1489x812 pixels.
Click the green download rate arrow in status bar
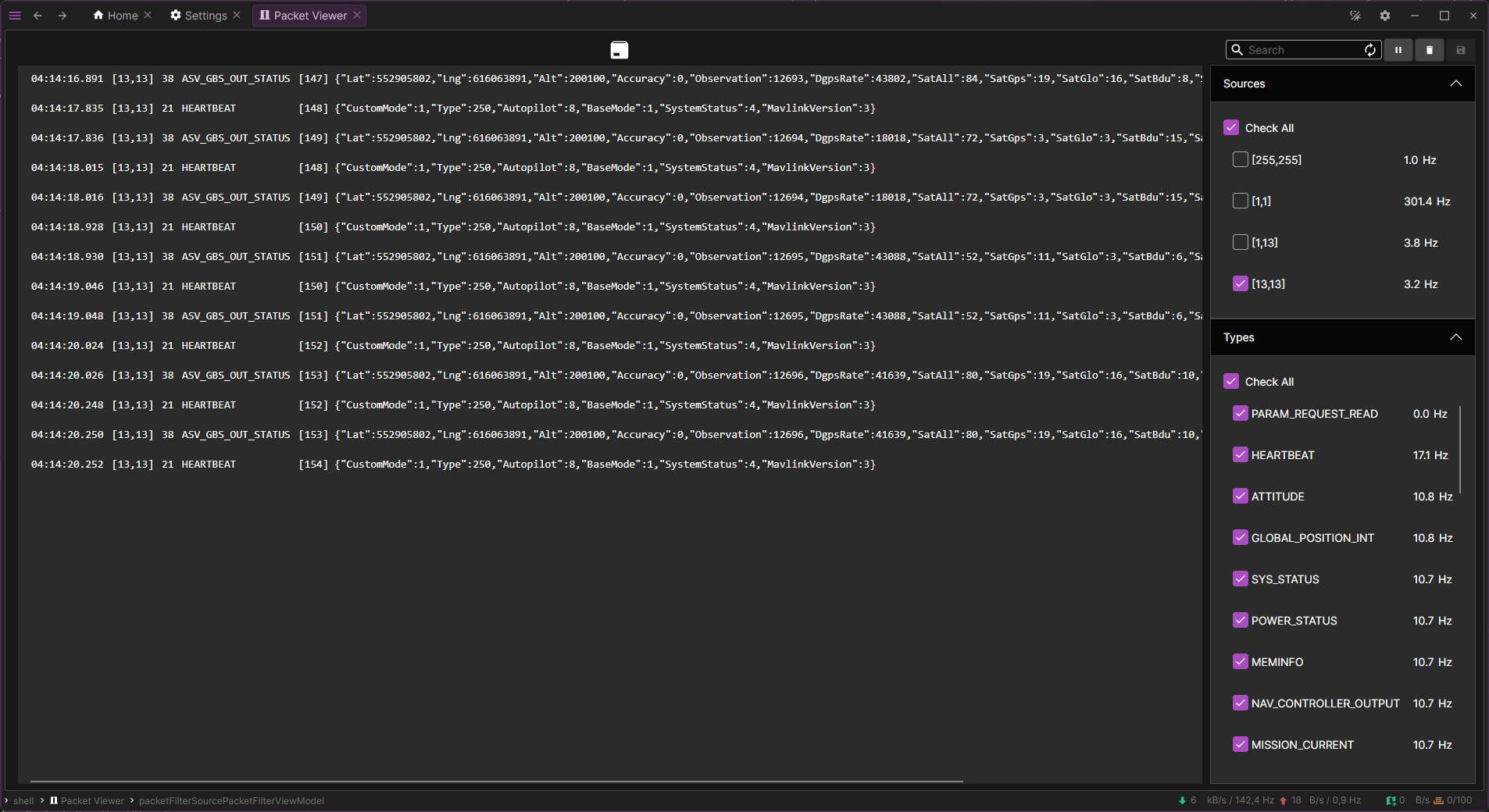[x=1182, y=800]
